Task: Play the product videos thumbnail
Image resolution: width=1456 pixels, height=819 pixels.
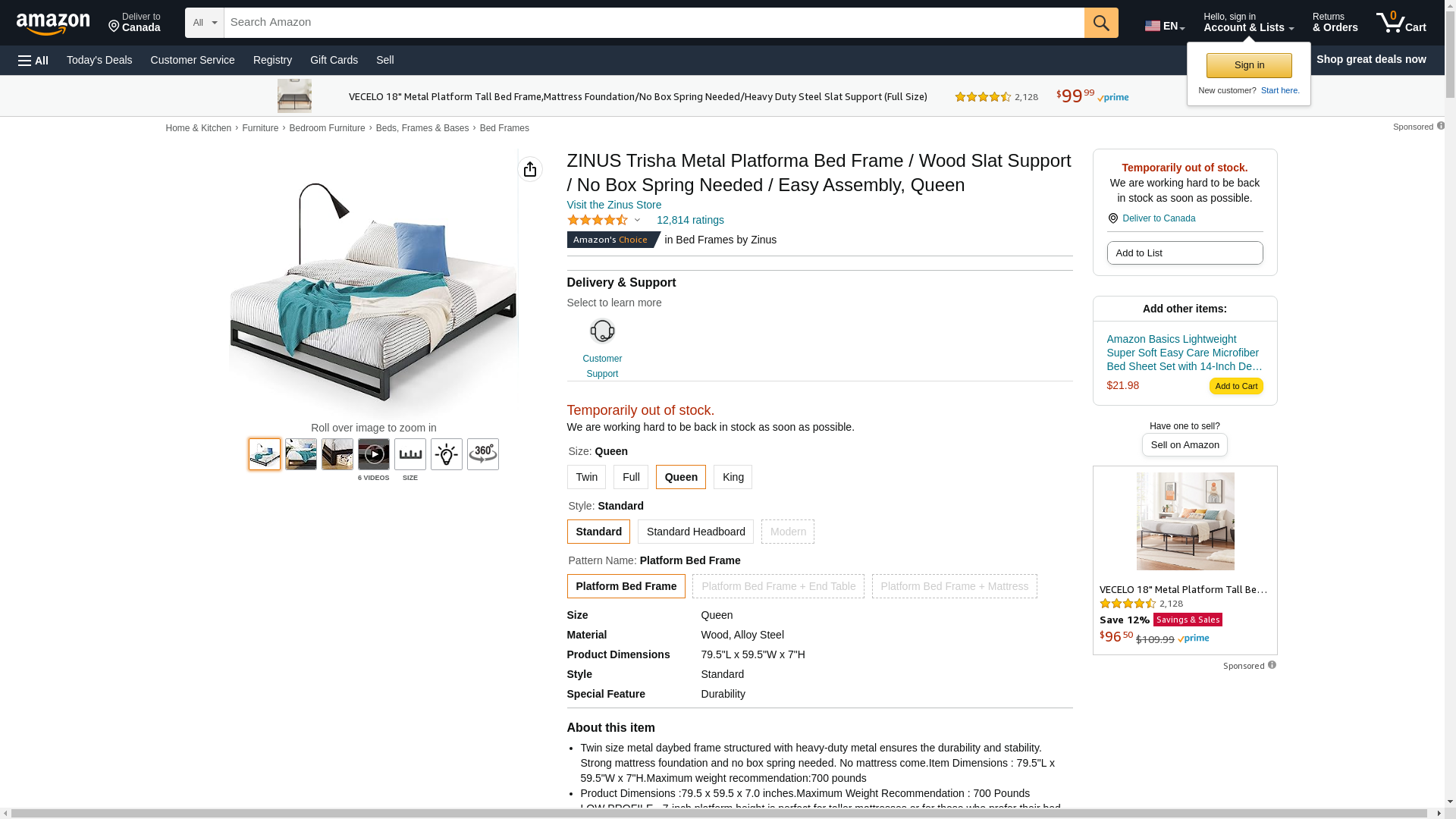Action: (x=374, y=454)
